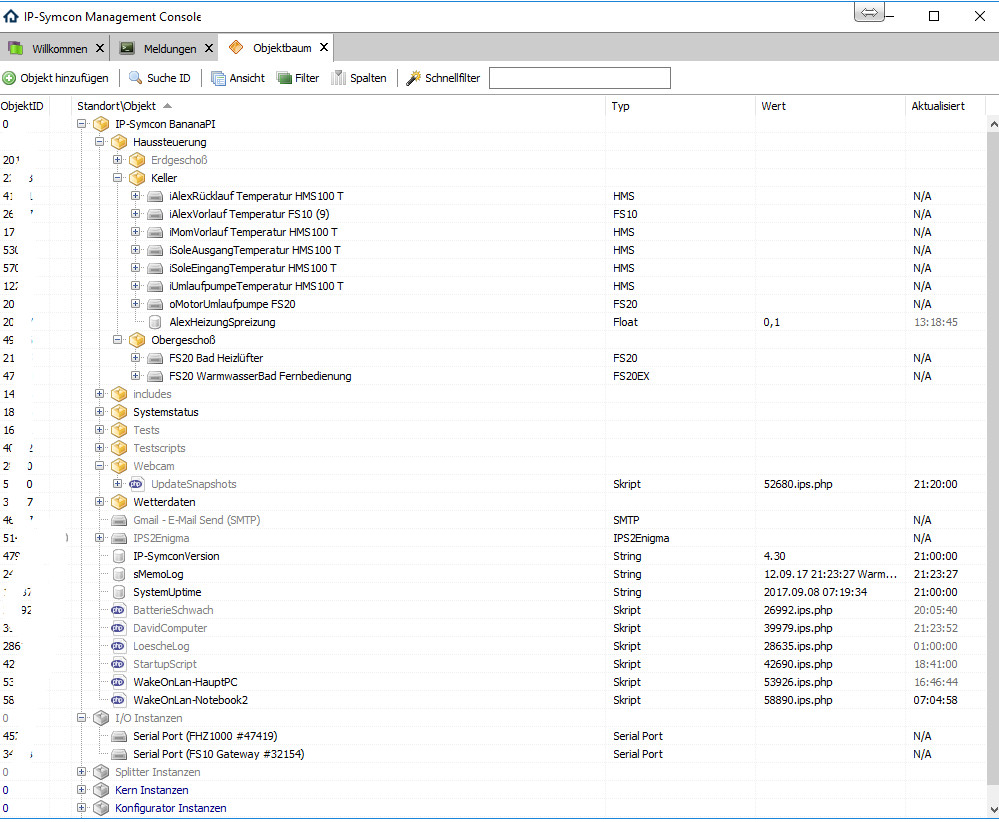
Task: Click the BatterieSchwach php script icon
Action: pyautogui.click(x=119, y=610)
